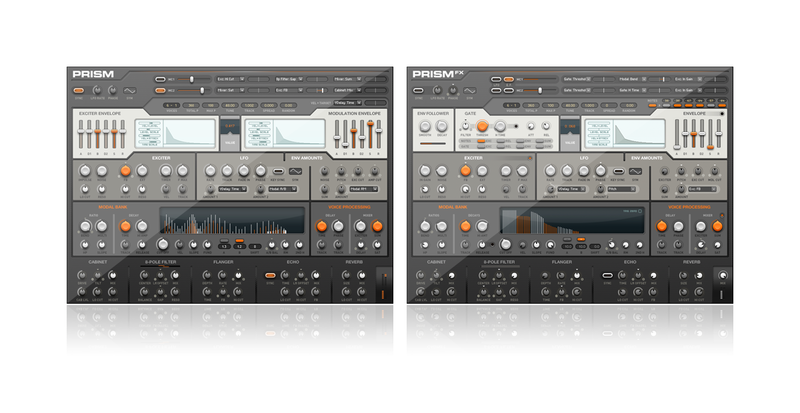Click the SHIFT value box in Prism's Modal Bank
The image size is (800, 413).
[x=255, y=246]
